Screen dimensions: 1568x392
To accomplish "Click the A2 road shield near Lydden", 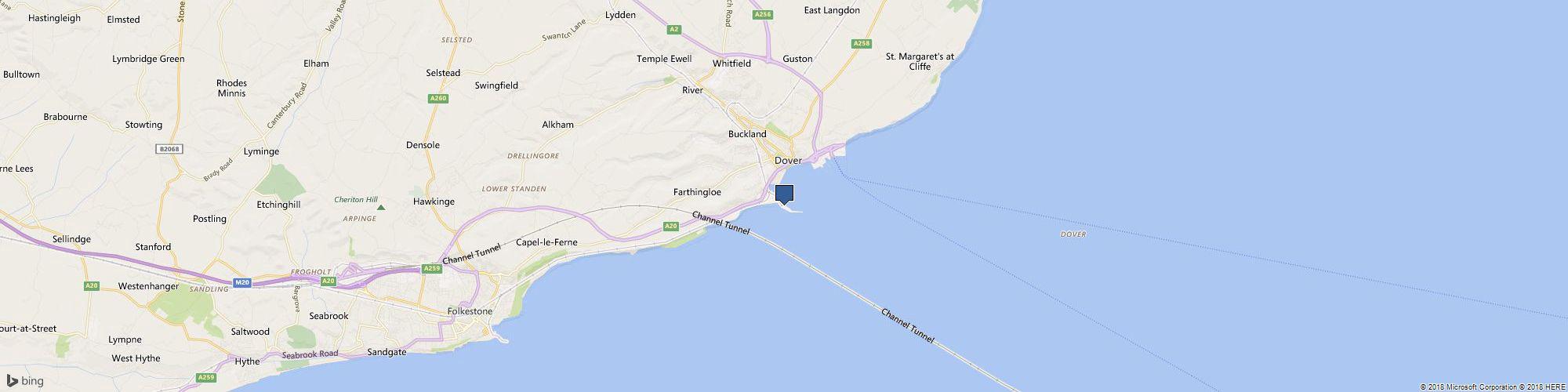I will click(673, 30).
